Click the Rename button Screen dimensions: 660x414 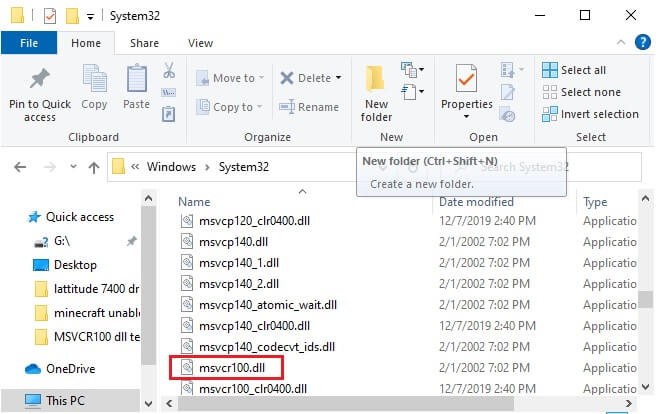tap(309, 107)
